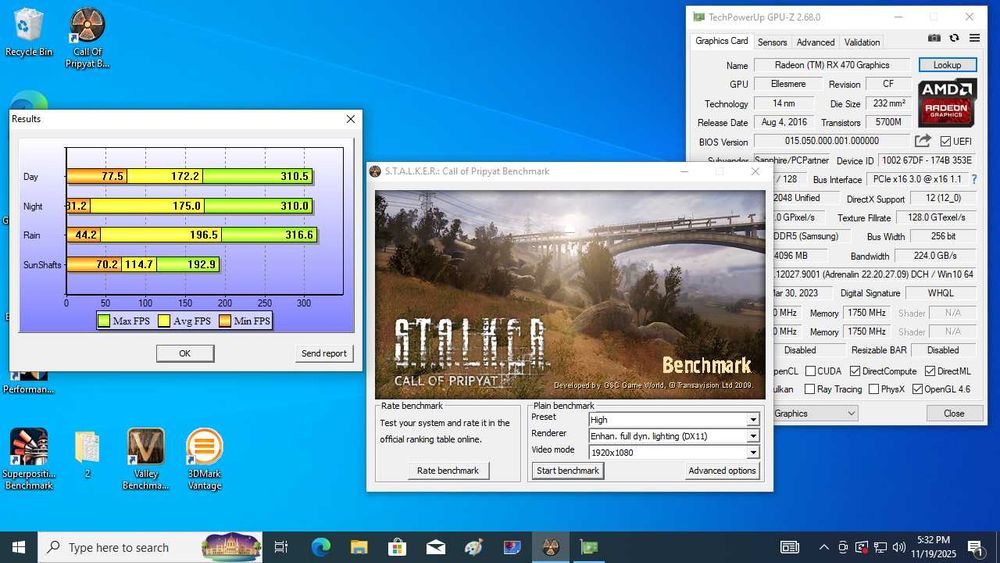This screenshot has width=1000, height=563.
Task: Open Microsoft Store from the taskbar
Action: [397, 547]
